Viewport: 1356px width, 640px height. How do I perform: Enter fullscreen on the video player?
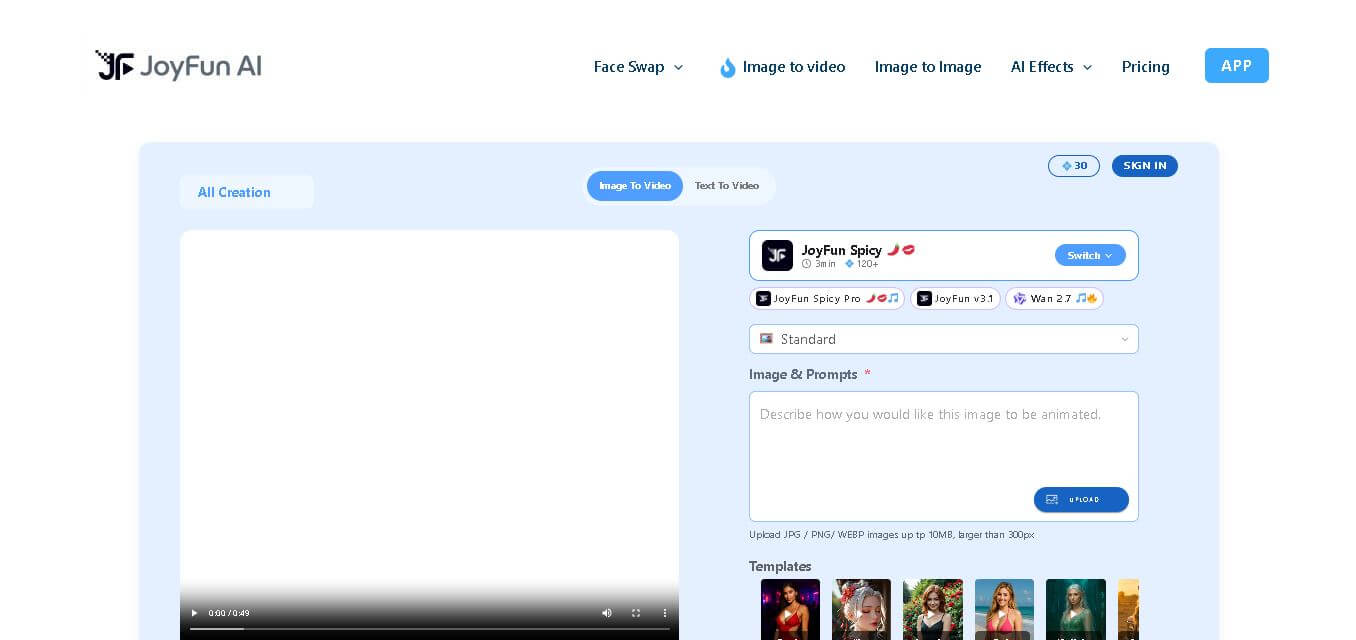635,613
